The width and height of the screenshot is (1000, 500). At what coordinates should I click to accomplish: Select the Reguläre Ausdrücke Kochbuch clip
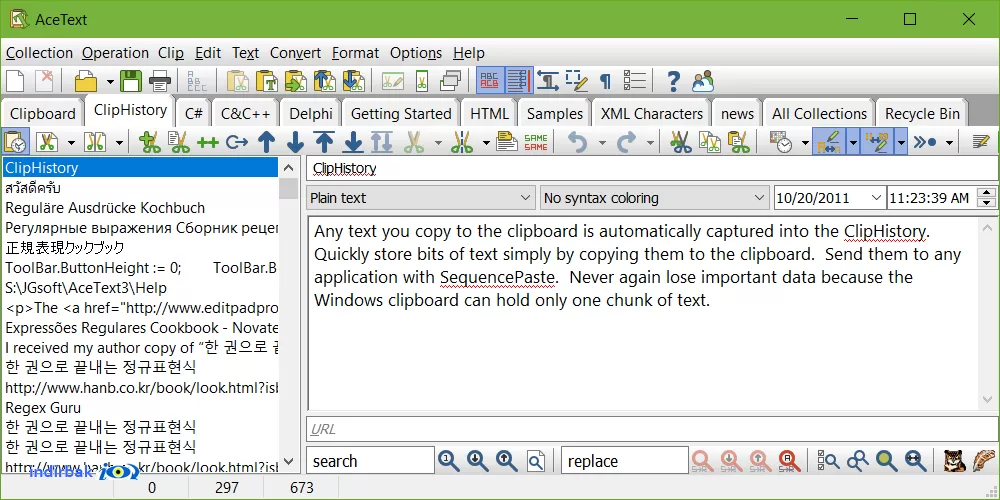(141, 208)
